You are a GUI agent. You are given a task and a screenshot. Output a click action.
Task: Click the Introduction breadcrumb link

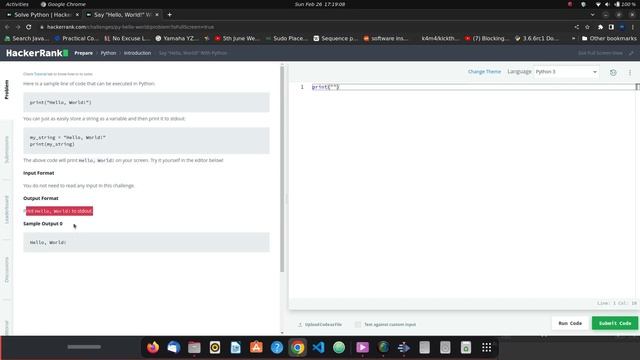pos(137,53)
